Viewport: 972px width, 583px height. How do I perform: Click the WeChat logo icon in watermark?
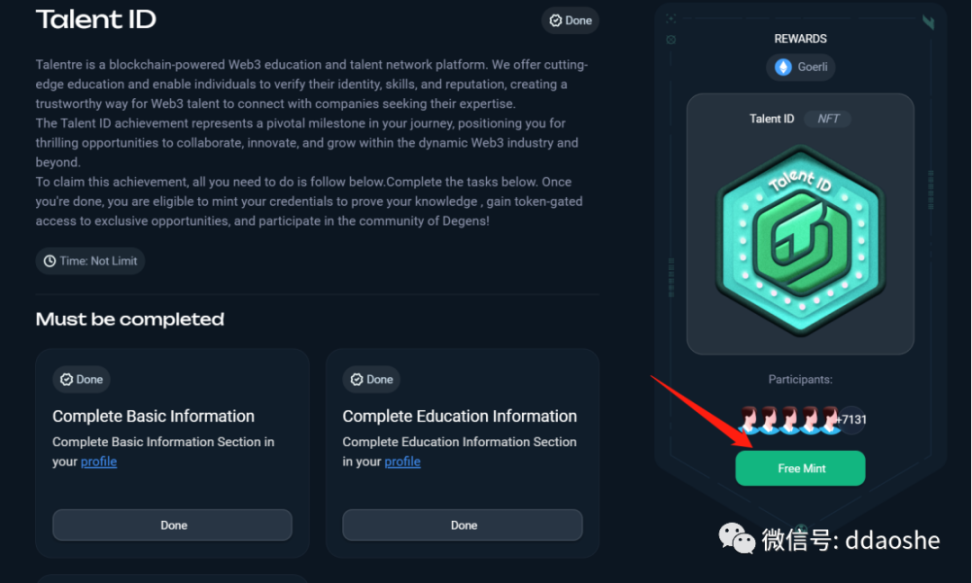click(x=737, y=540)
